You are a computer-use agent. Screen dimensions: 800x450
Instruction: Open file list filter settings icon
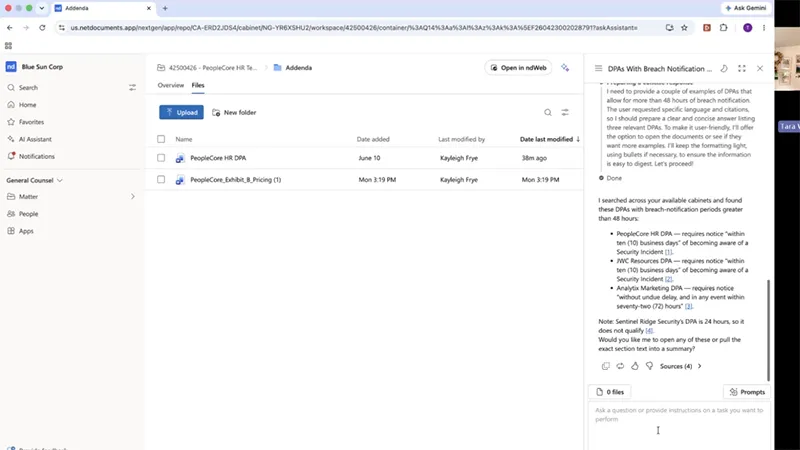(565, 112)
